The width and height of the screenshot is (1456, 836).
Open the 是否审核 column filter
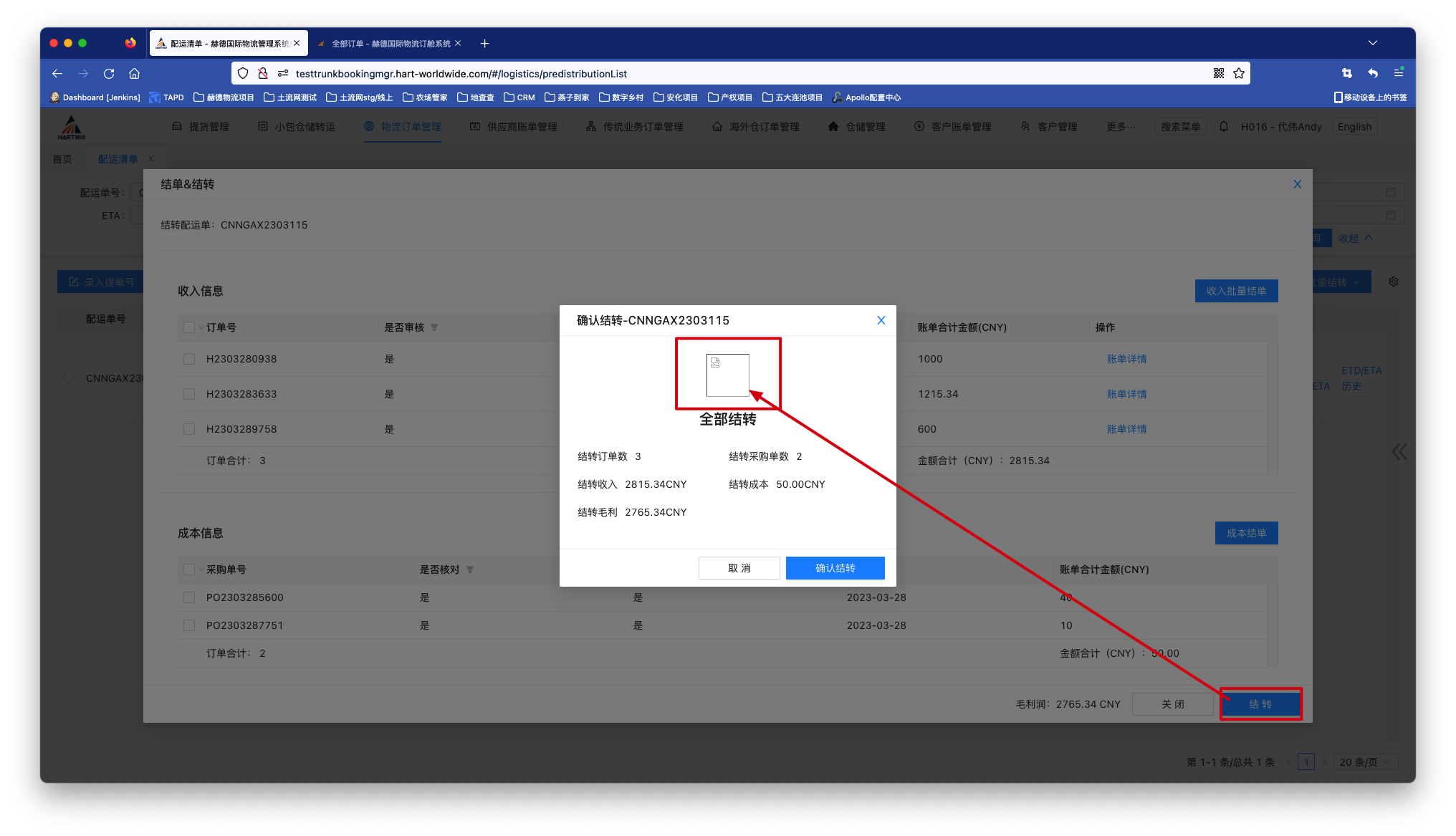pos(434,328)
